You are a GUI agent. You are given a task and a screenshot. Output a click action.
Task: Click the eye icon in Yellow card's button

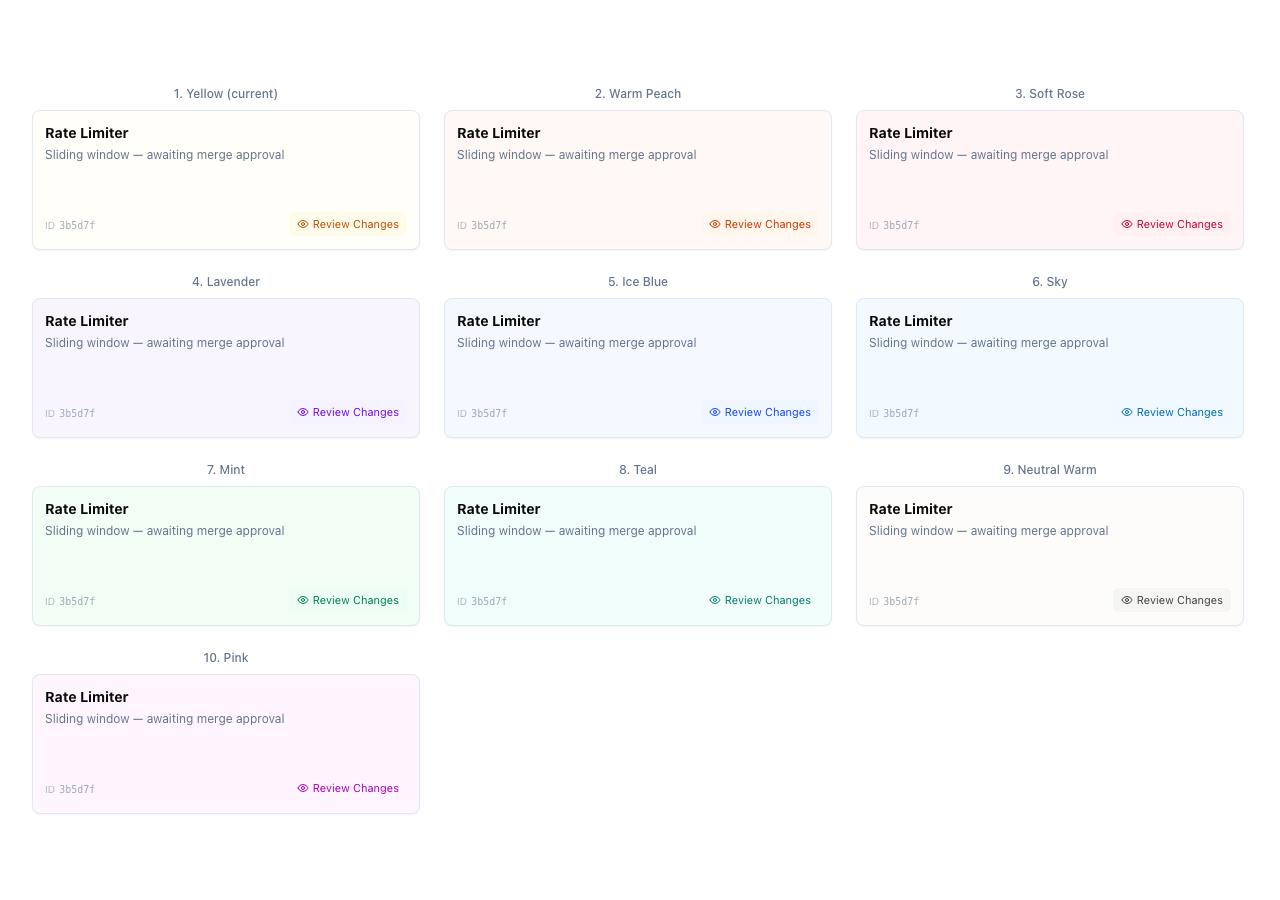click(x=303, y=224)
